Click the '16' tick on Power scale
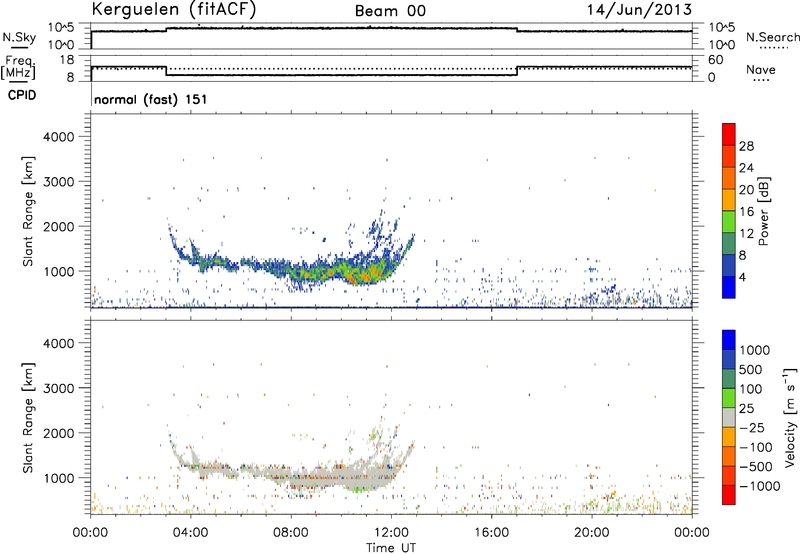Image resolution: width=800 pixels, height=554 pixels. [746, 211]
